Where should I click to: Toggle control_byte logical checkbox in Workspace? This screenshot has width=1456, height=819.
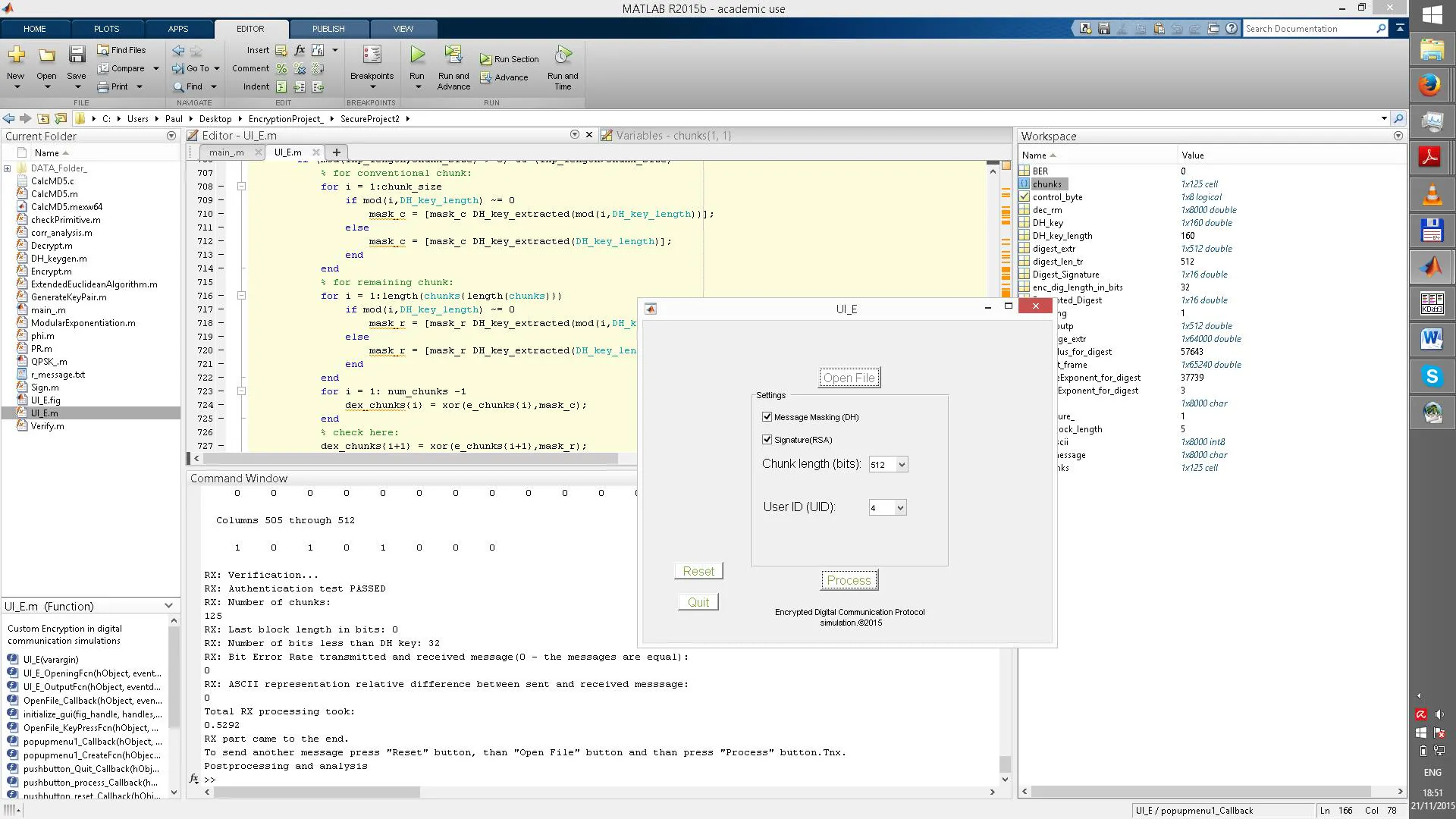click(x=1025, y=197)
